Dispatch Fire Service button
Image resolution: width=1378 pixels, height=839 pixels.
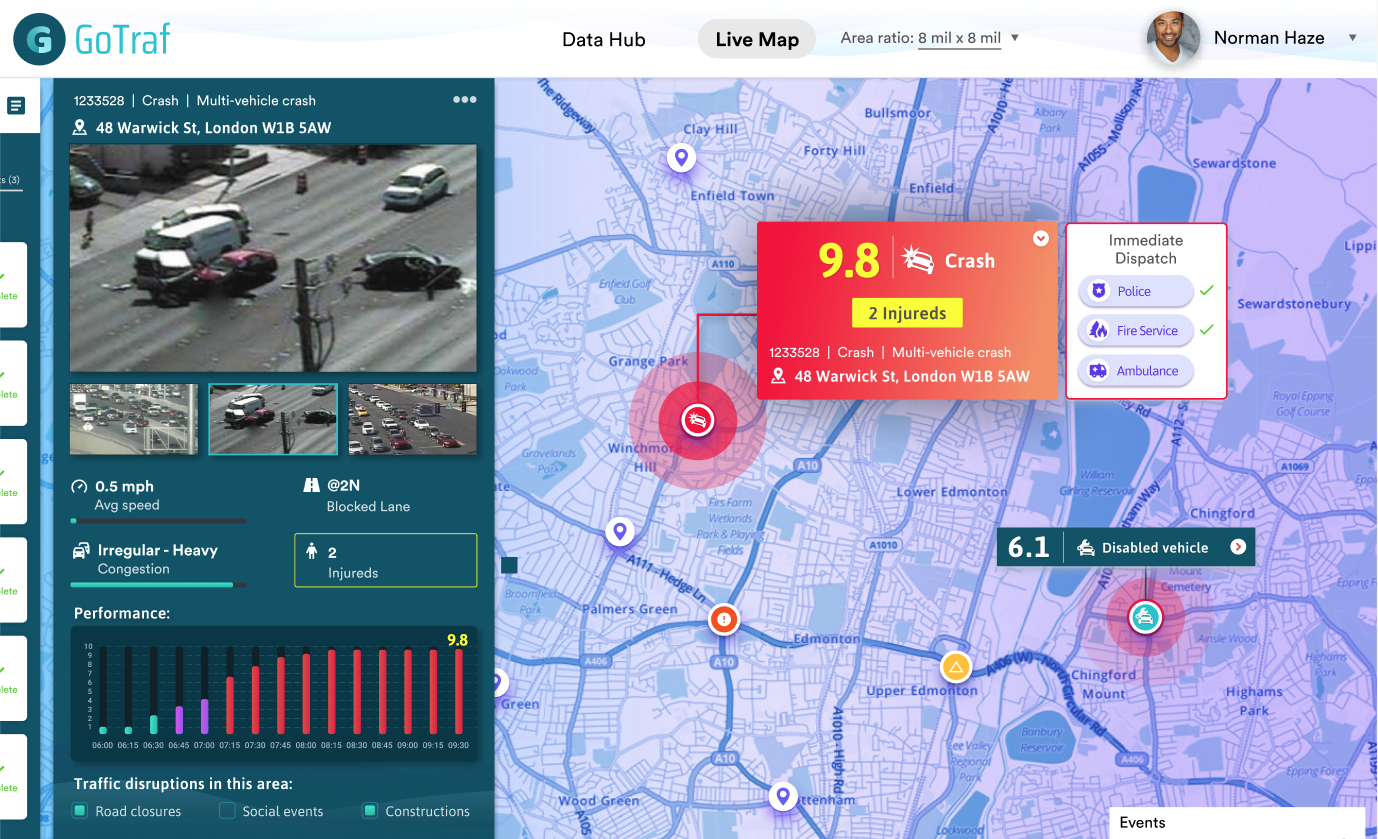coord(1136,331)
